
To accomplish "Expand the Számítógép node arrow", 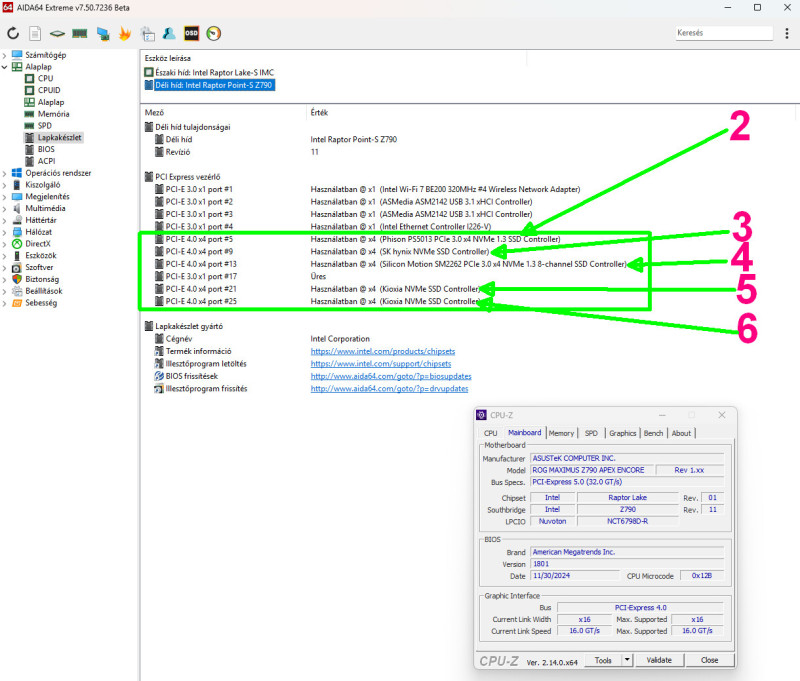I will [x=5, y=55].
